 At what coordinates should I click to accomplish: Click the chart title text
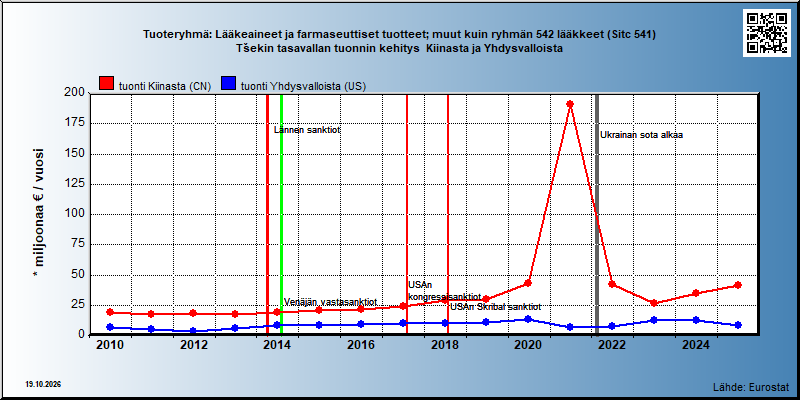click(399, 42)
